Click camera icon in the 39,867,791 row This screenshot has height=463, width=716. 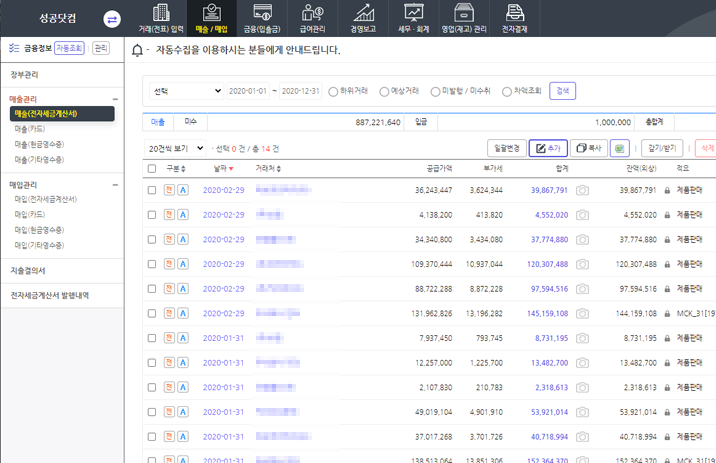[582, 190]
